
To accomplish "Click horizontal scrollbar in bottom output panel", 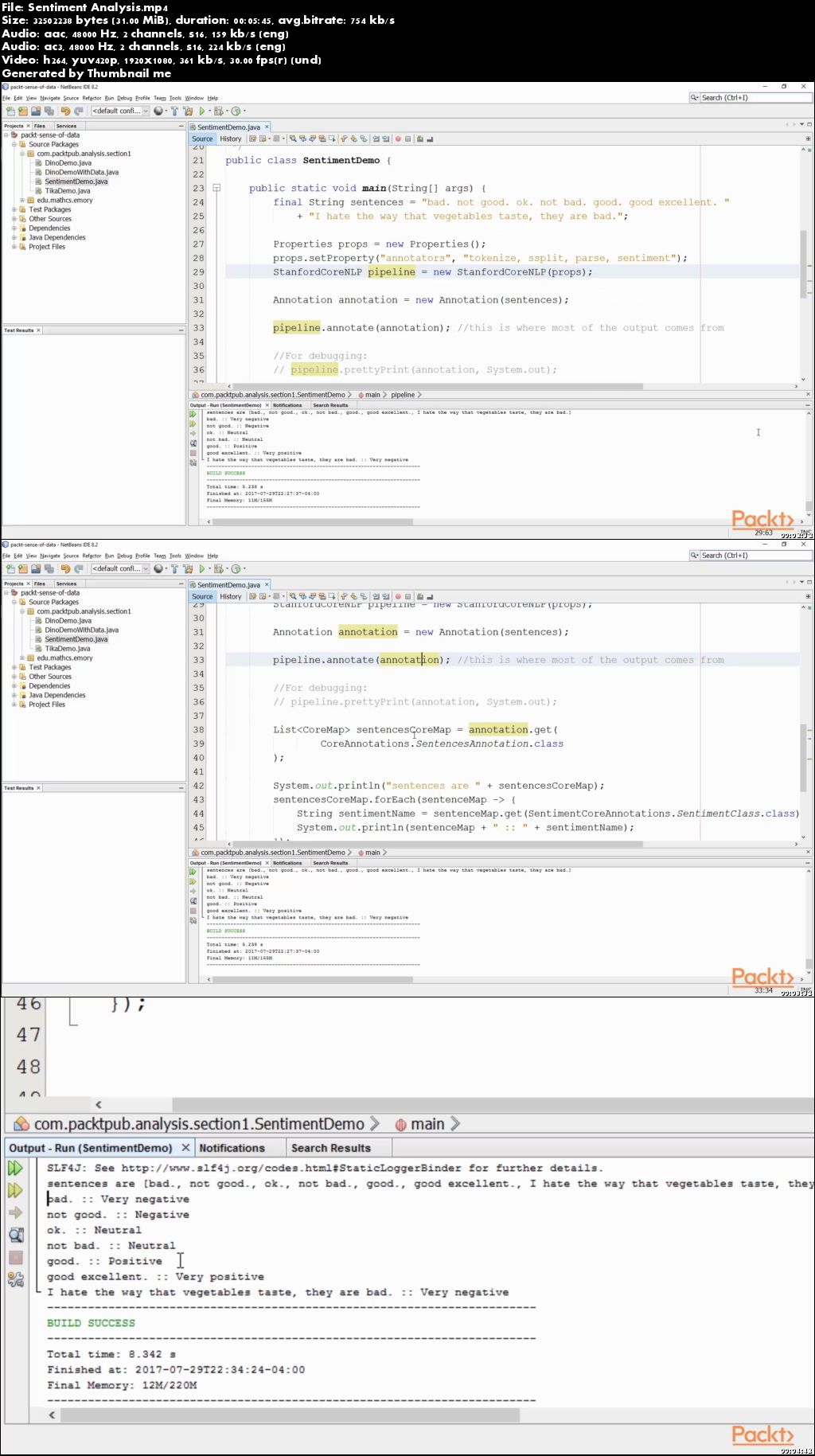I will point(291,1415).
